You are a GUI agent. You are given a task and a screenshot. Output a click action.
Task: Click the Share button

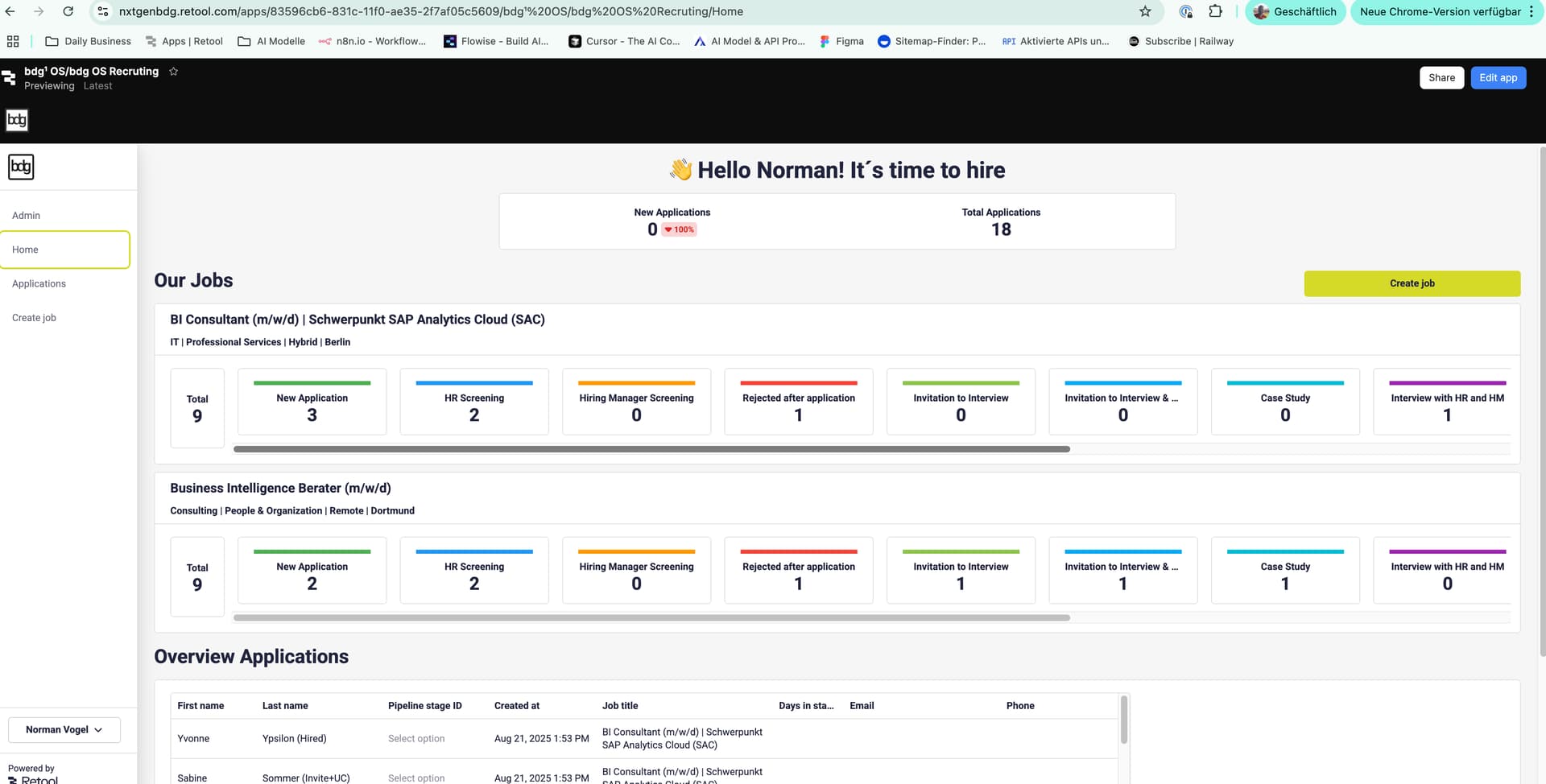click(x=1441, y=78)
